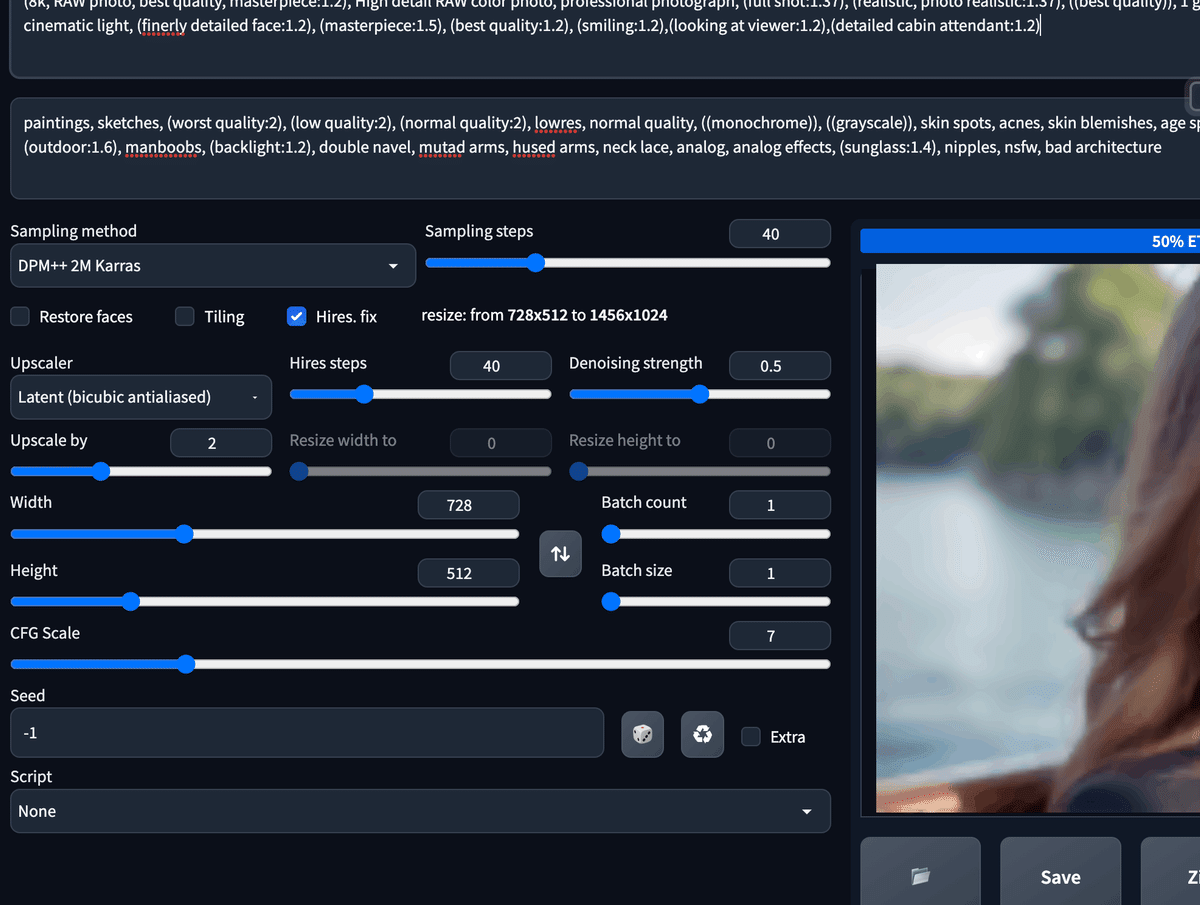Click the 'Sampling method' label
The width and height of the screenshot is (1200, 905).
click(x=74, y=231)
